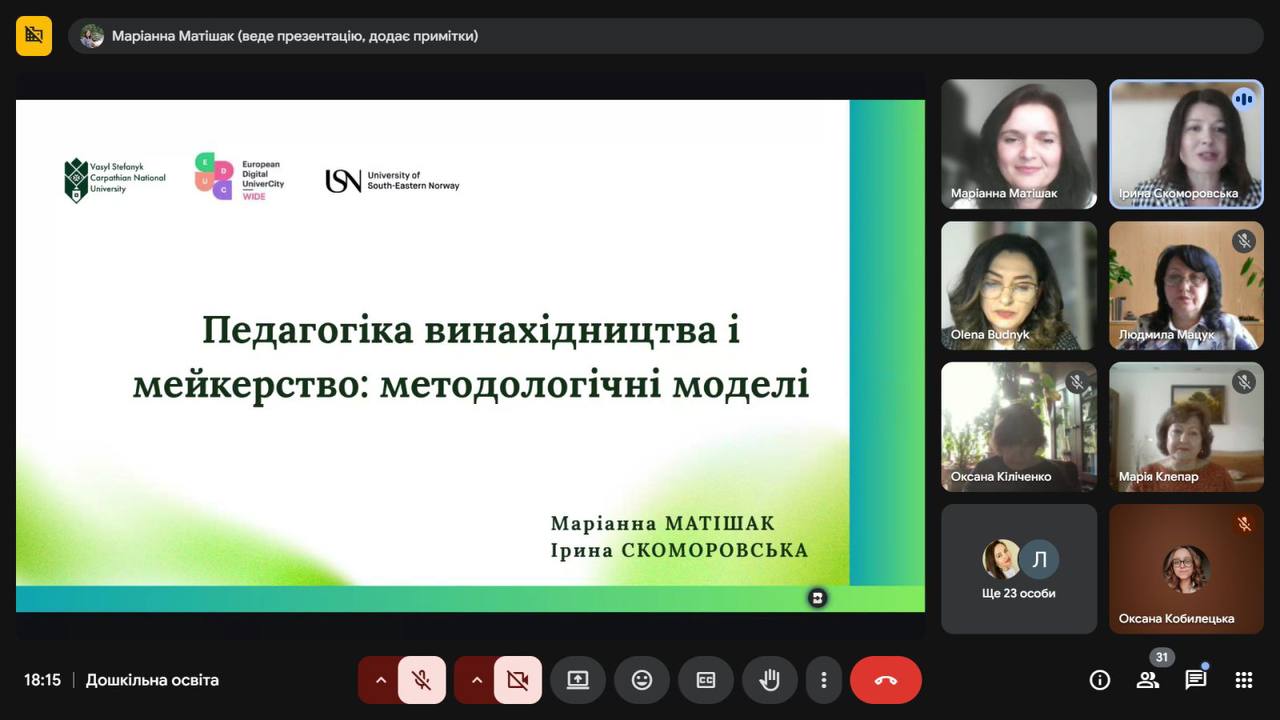
Task: Open more options three-dot menu
Action: pos(823,680)
